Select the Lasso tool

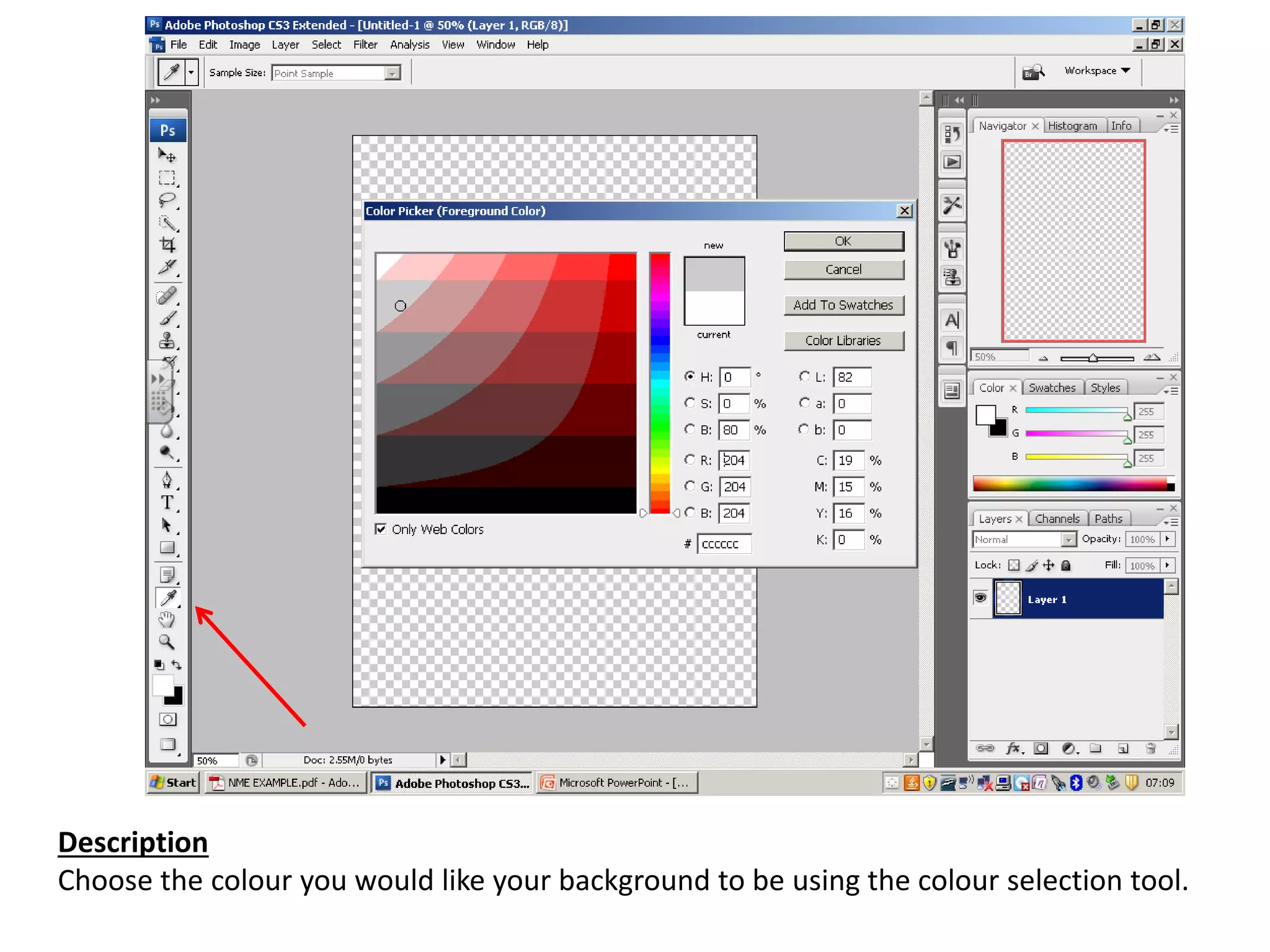click(x=167, y=200)
